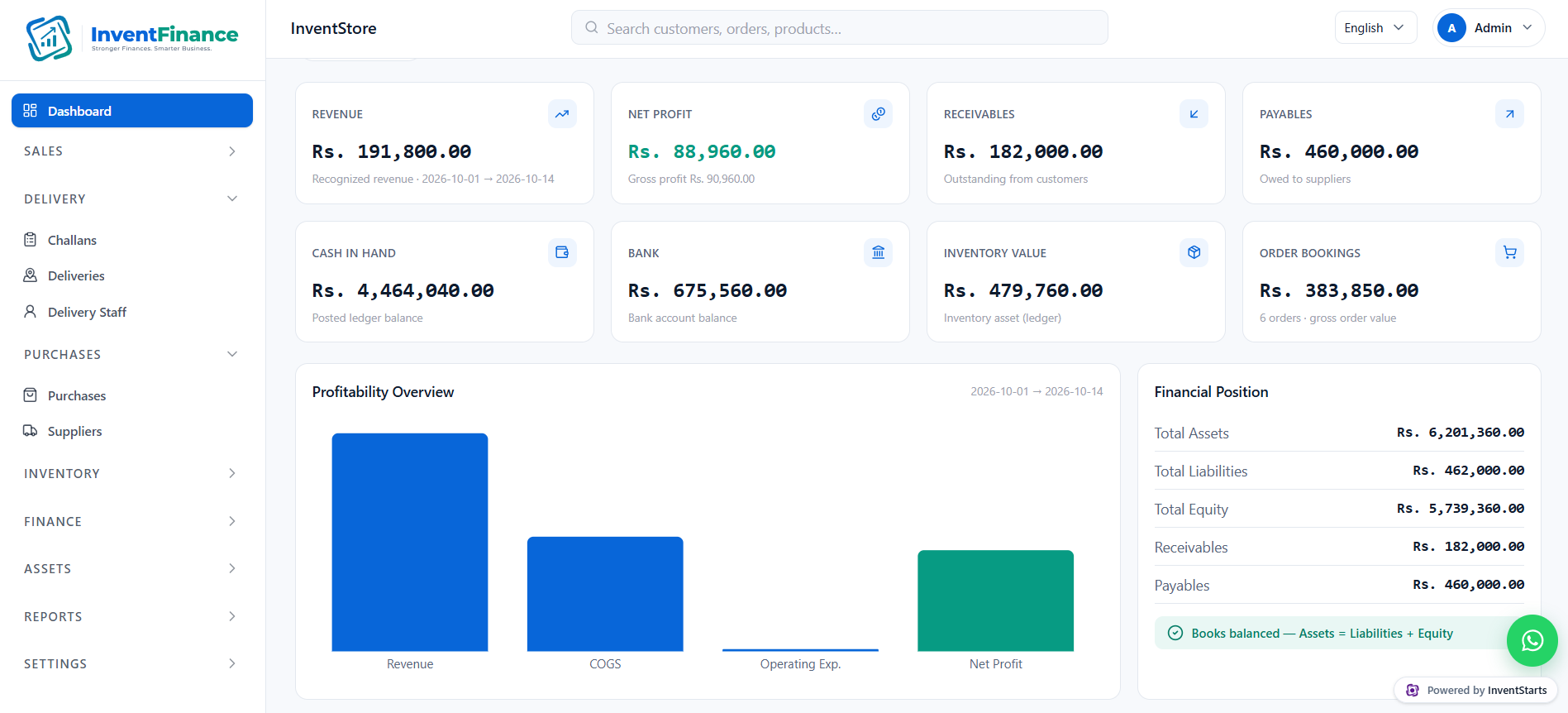The height and width of the screenshot is (713, 1568).
Task: Expand the INVENTORY sidebar section
Action: coord(132,474)
